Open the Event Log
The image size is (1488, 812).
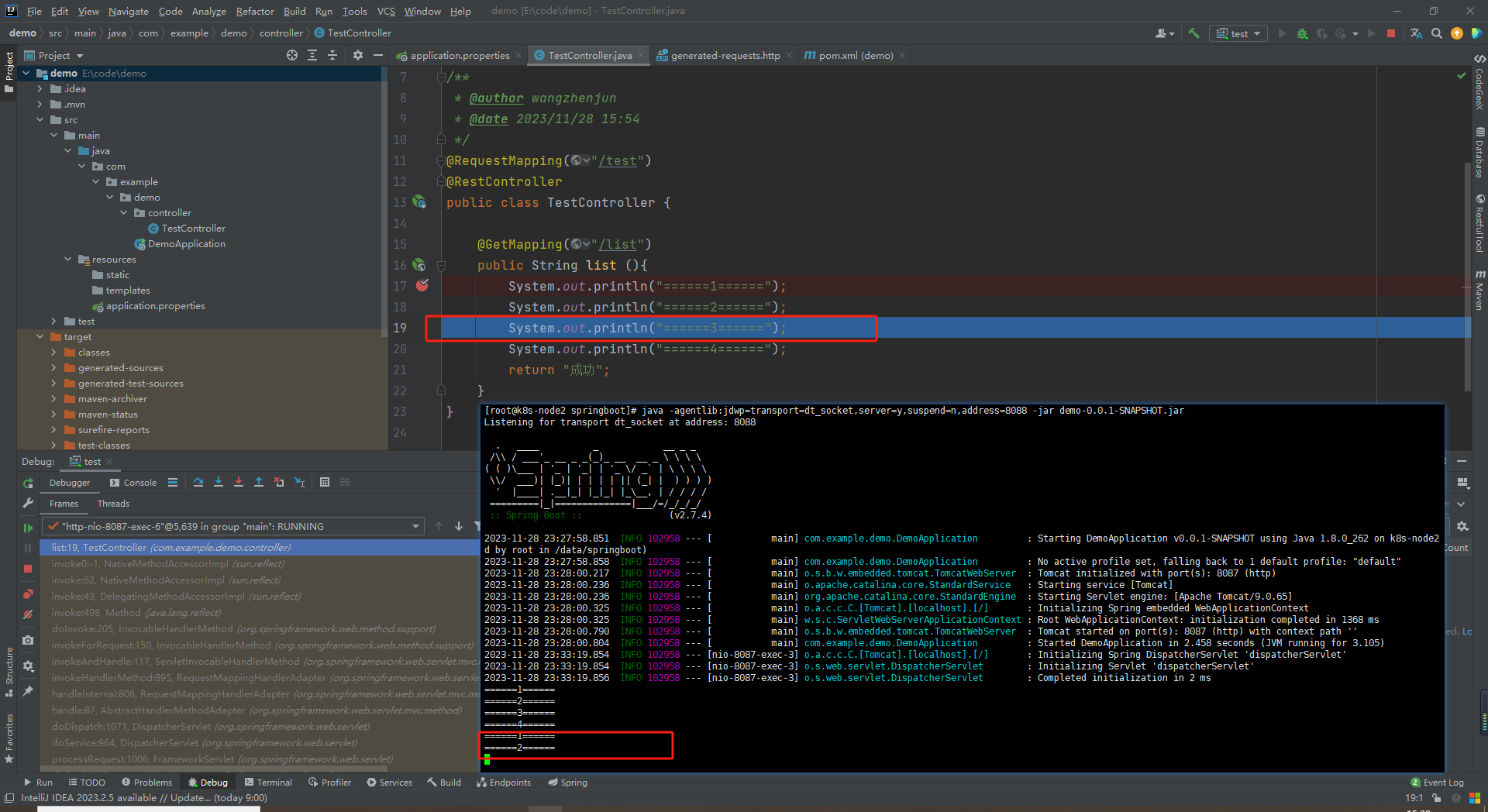click(1437, 783)
